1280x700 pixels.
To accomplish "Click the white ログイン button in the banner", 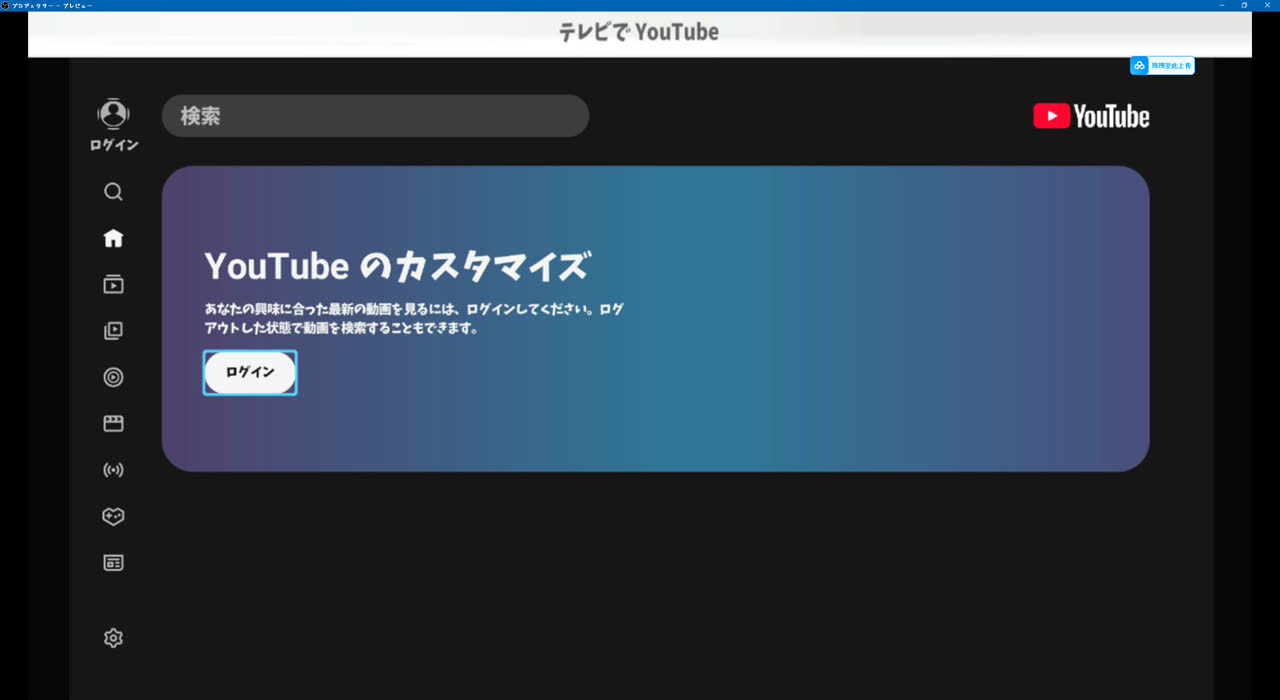I will click(250, 372).
